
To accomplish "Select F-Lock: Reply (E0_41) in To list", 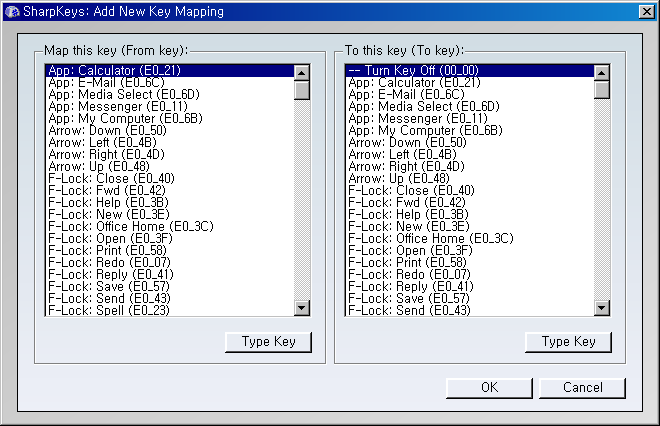I will [469, 286].
